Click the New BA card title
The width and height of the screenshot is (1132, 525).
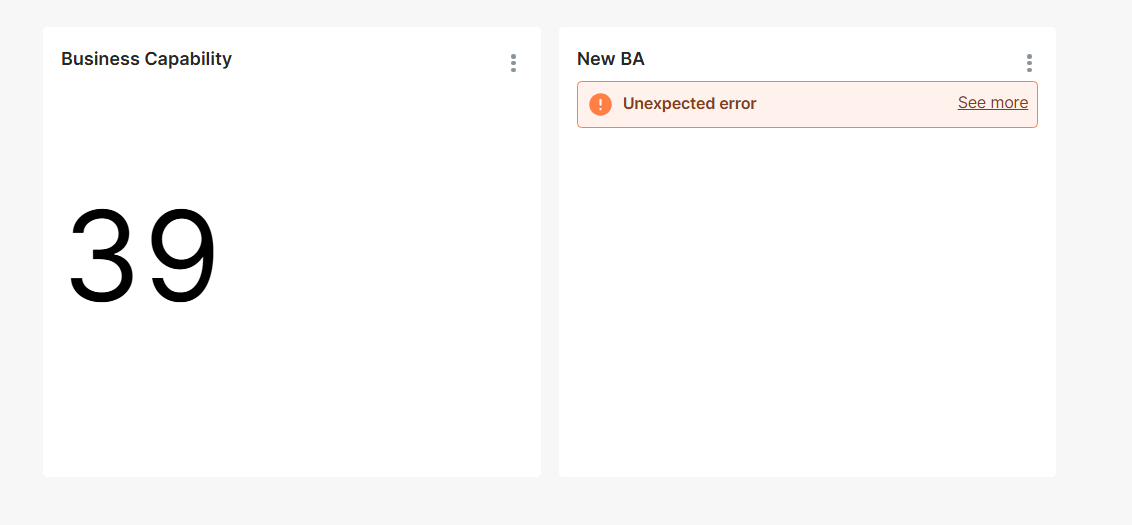coord(611,59)
